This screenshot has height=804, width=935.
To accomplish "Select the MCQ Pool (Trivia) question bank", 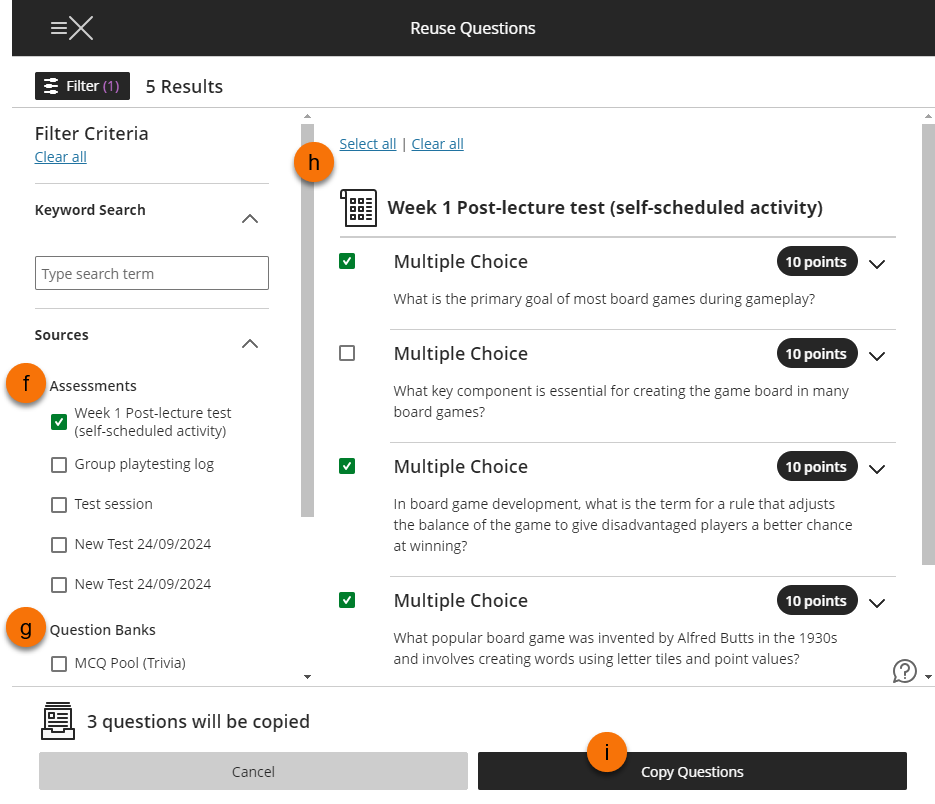I will pos(59,663).
